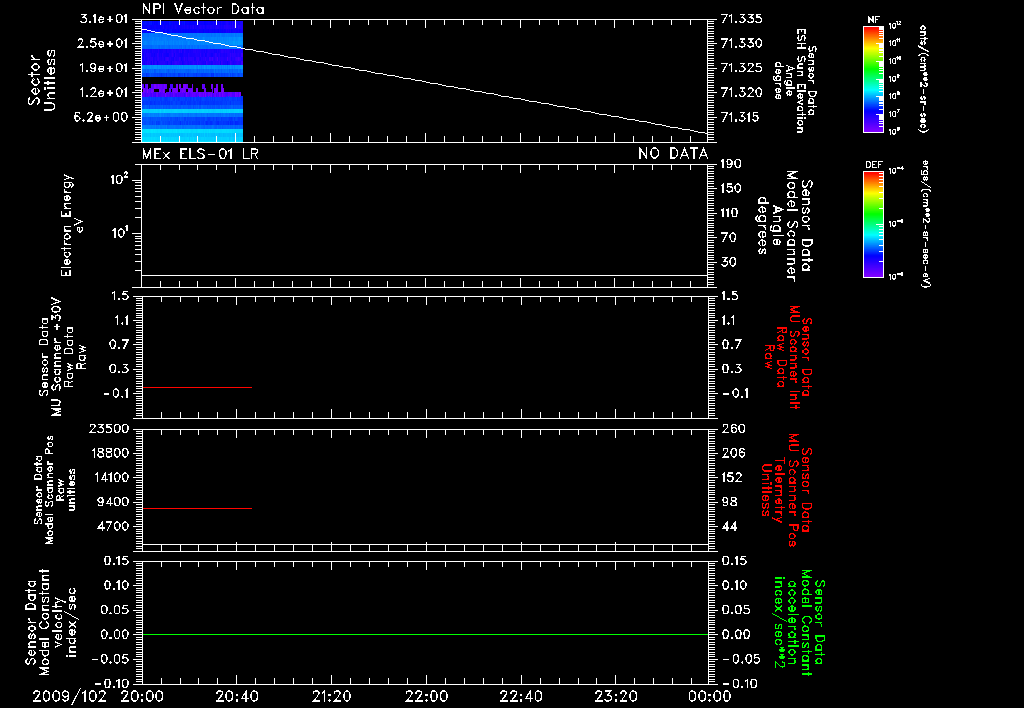Select the "ESH Sun Elevation Angle" axis title
The image size is (1024, 708).
pyautogui.click(x=795, y=80)
